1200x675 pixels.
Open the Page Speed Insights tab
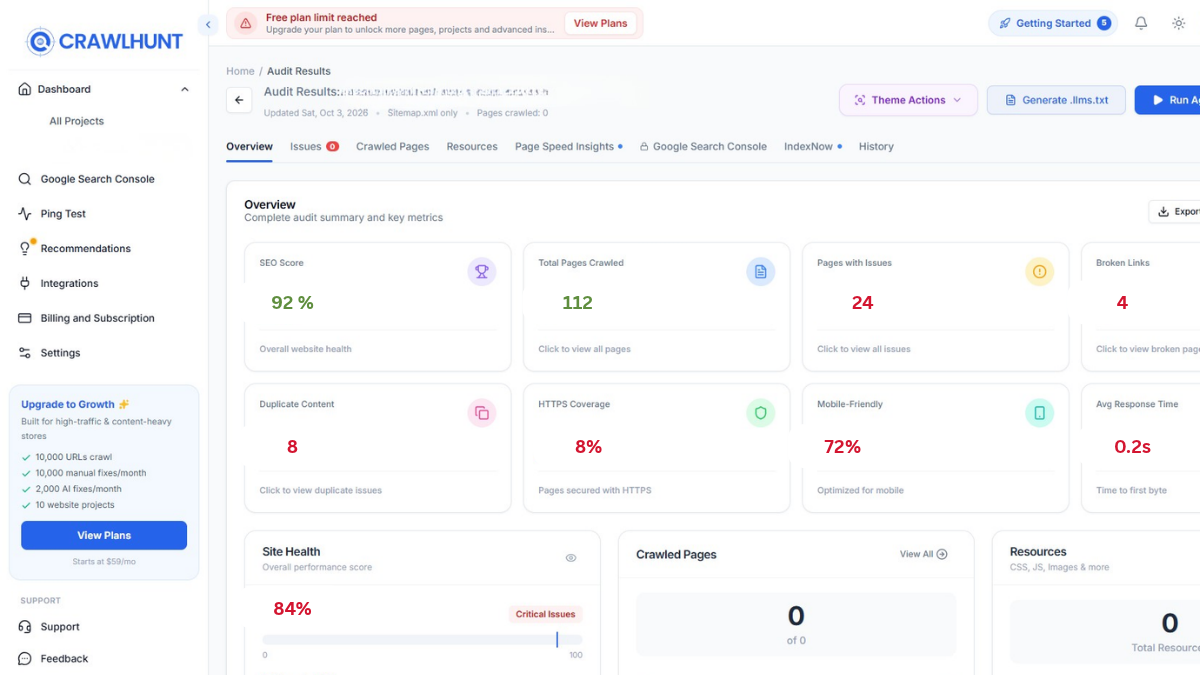[x=568, y=146]
